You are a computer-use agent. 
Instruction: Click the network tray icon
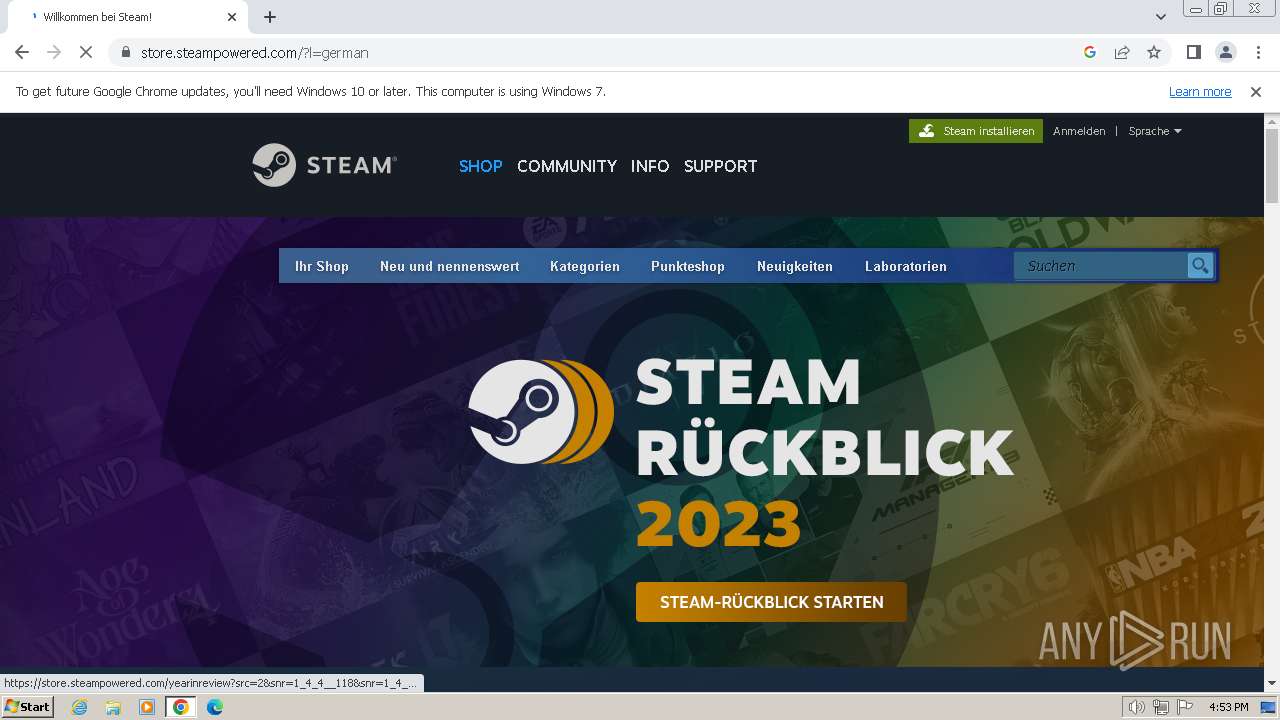1161,707
